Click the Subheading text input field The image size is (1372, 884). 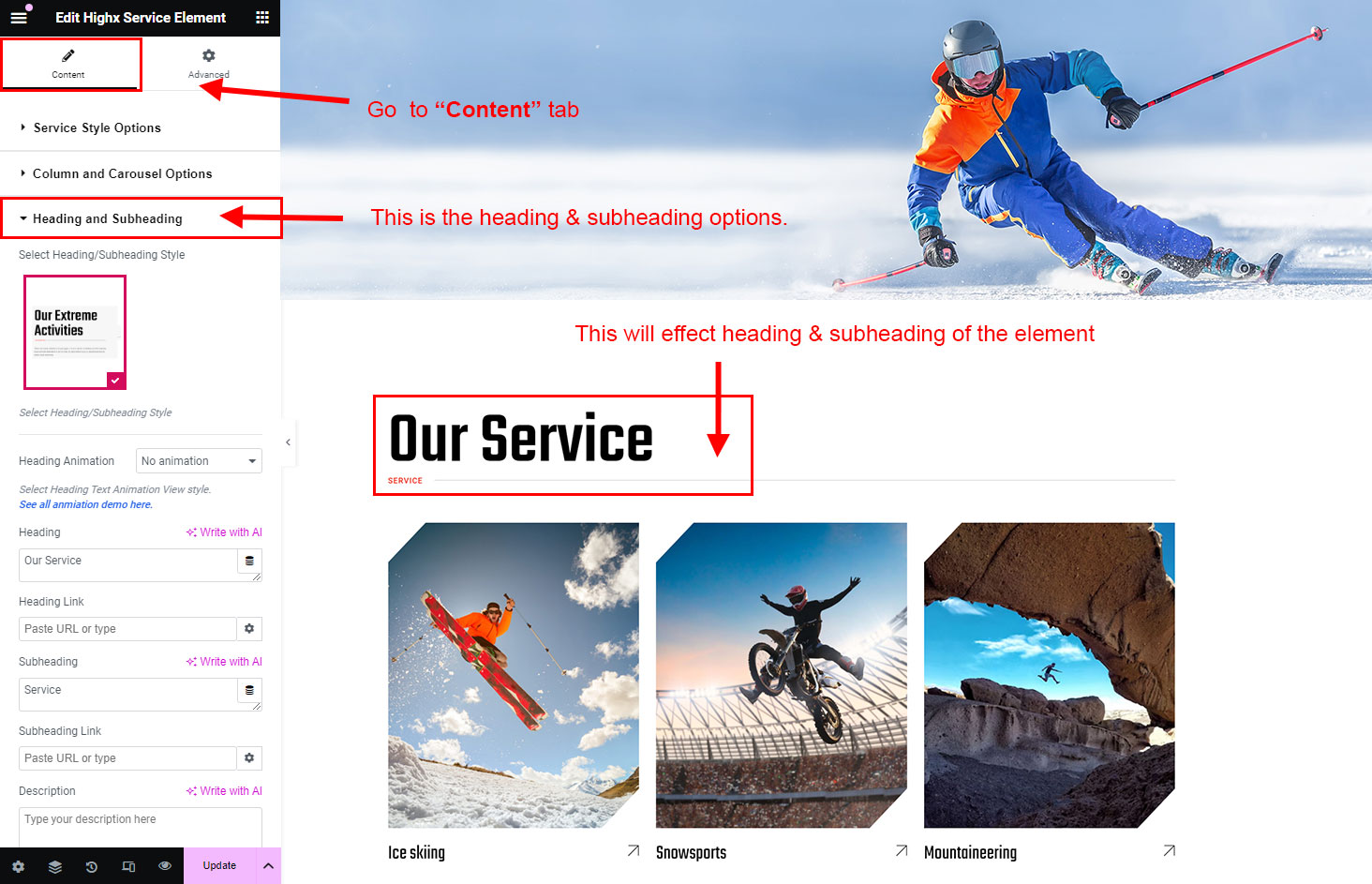128,695
